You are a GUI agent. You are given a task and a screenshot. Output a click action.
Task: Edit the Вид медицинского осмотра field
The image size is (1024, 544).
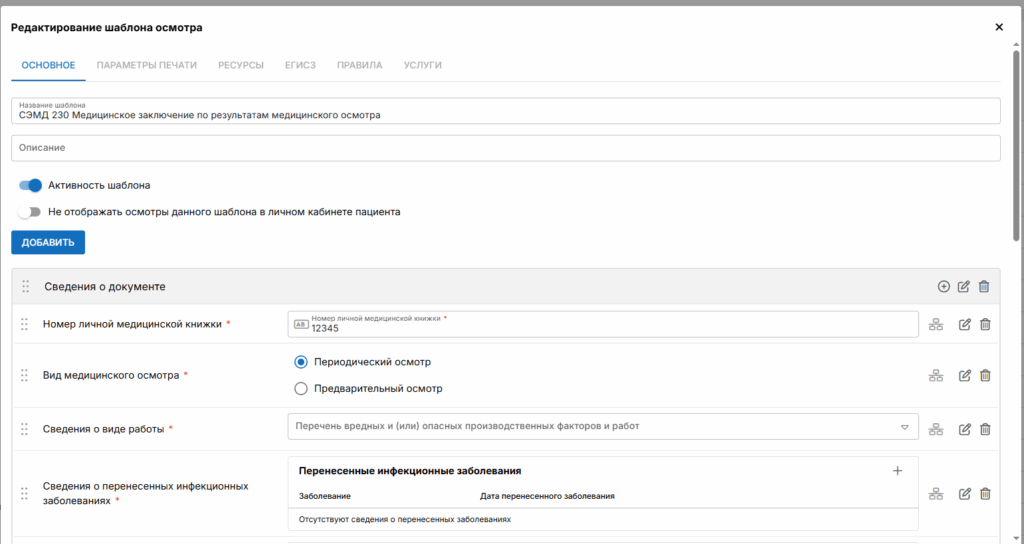965,376
